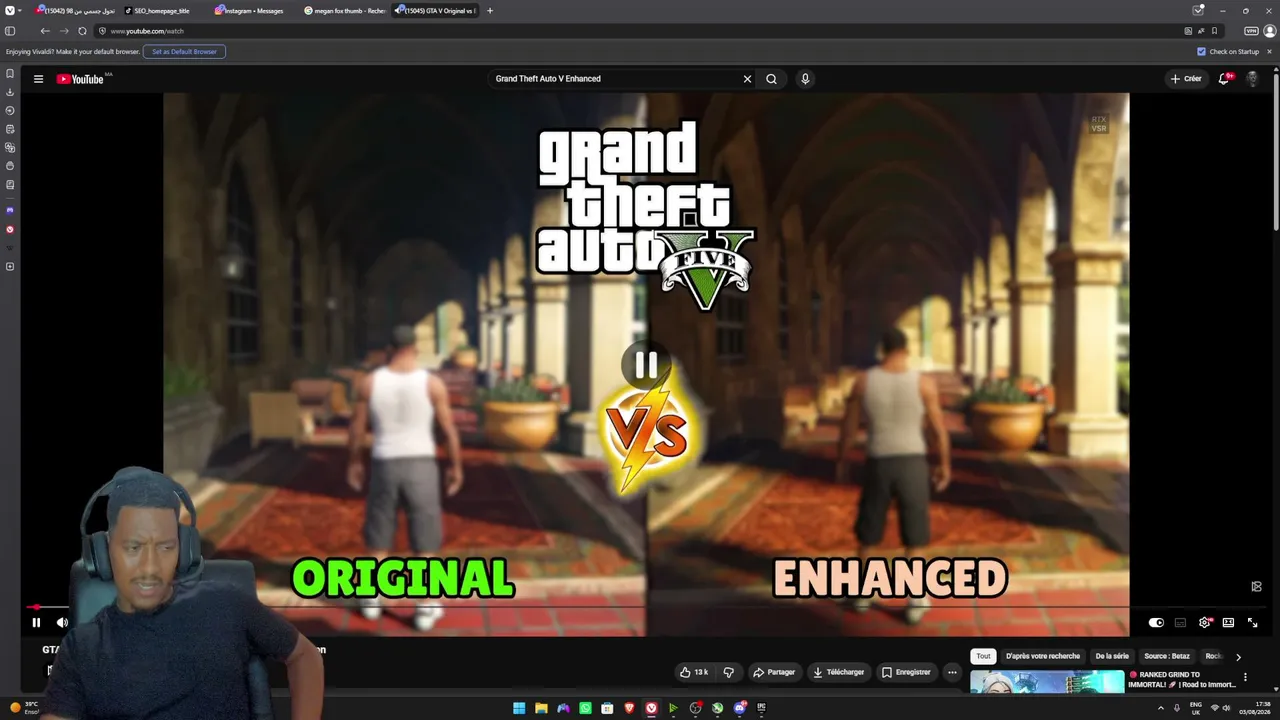Reload the YouTube page

coord(82,31)
